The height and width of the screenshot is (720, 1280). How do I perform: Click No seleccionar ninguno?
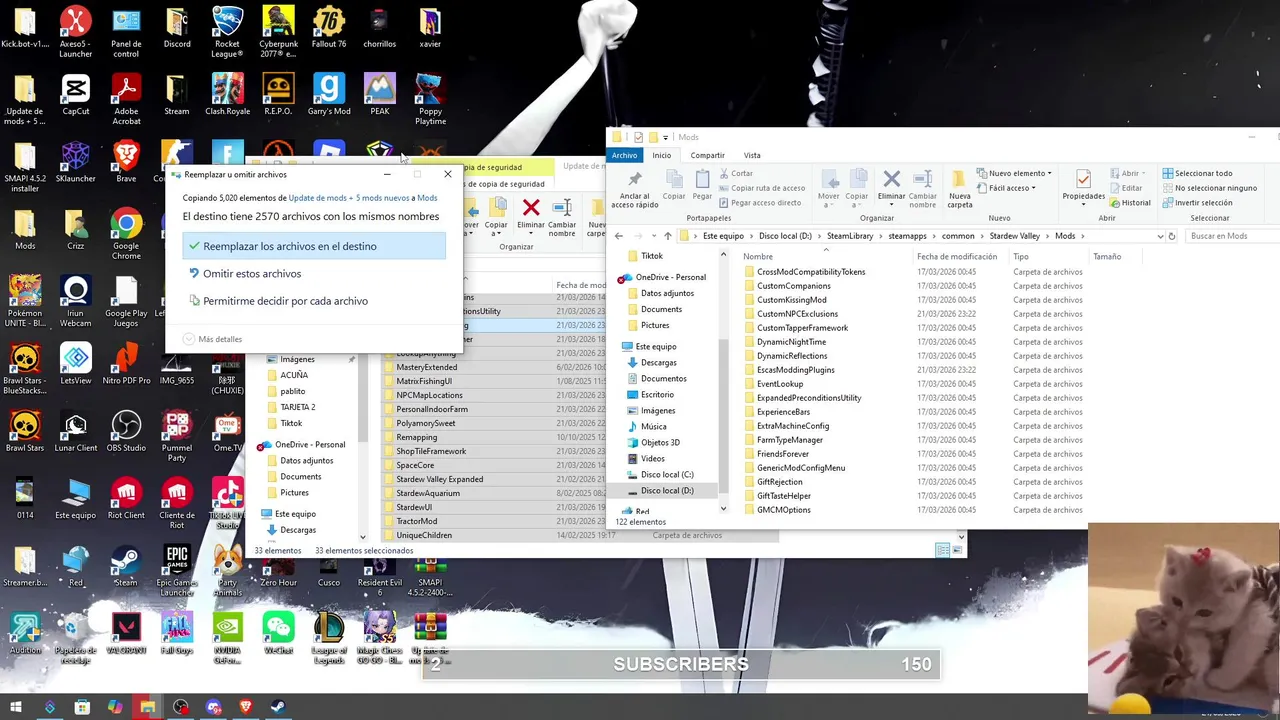tap(1209, 188)
